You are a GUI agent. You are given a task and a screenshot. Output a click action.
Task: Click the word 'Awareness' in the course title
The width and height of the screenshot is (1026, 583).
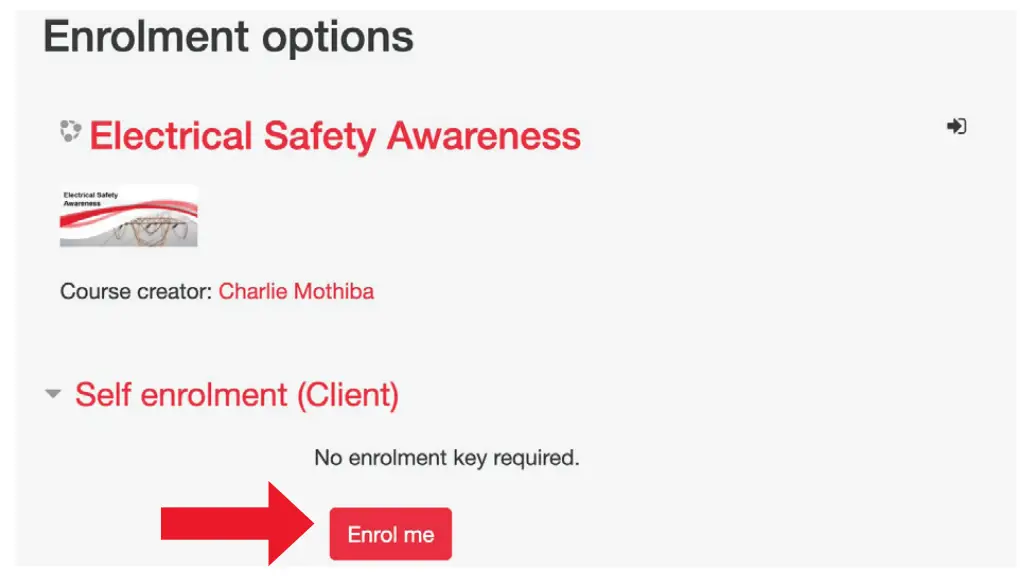click(x=484, y=136)
